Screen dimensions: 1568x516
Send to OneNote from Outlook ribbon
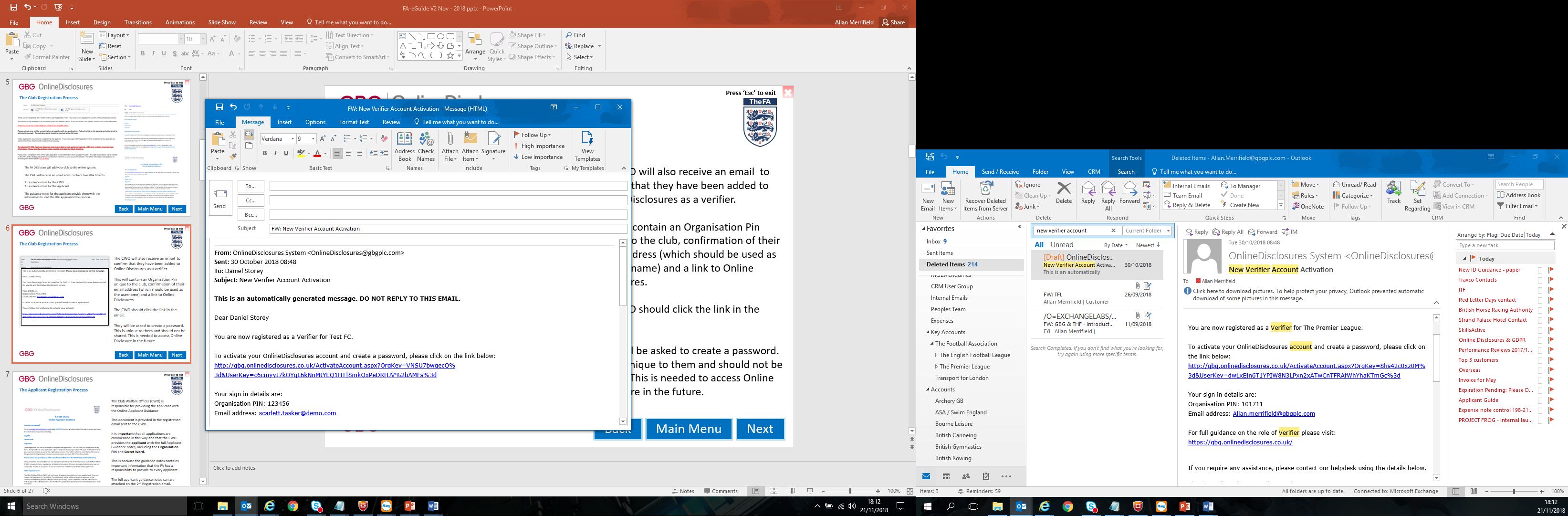pos(1307,207)
